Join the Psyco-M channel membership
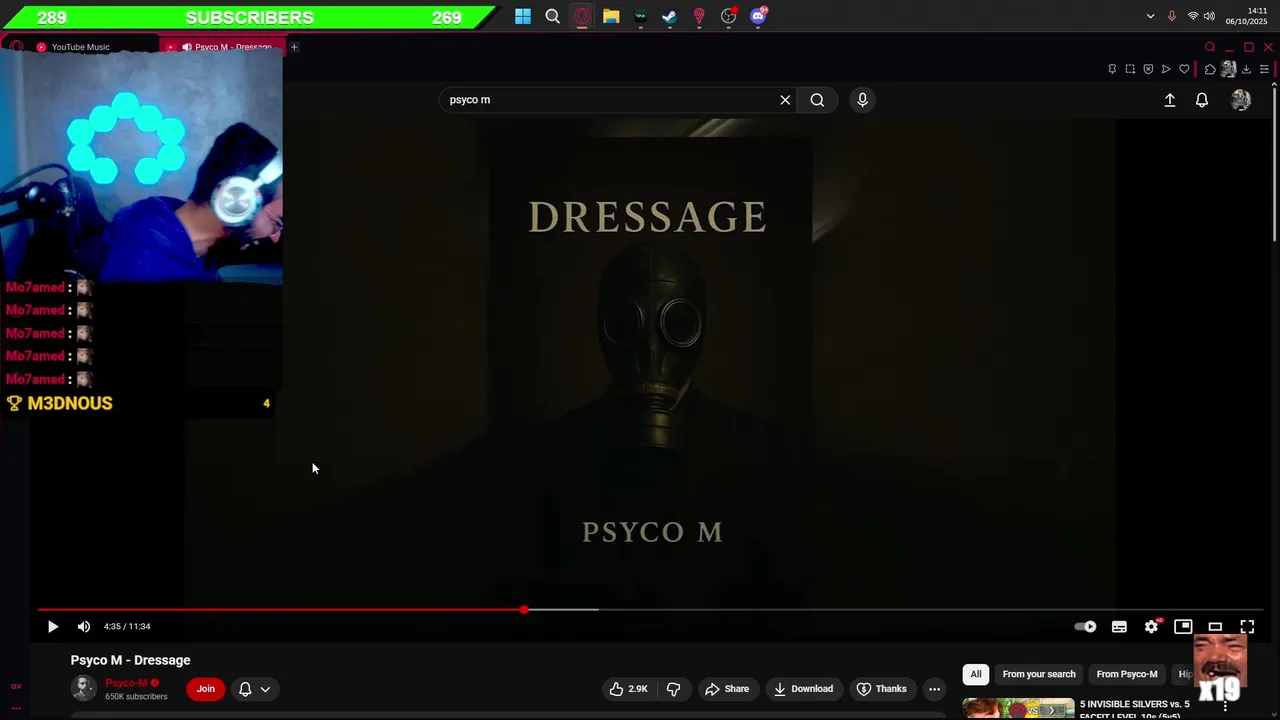 (206, 689)
